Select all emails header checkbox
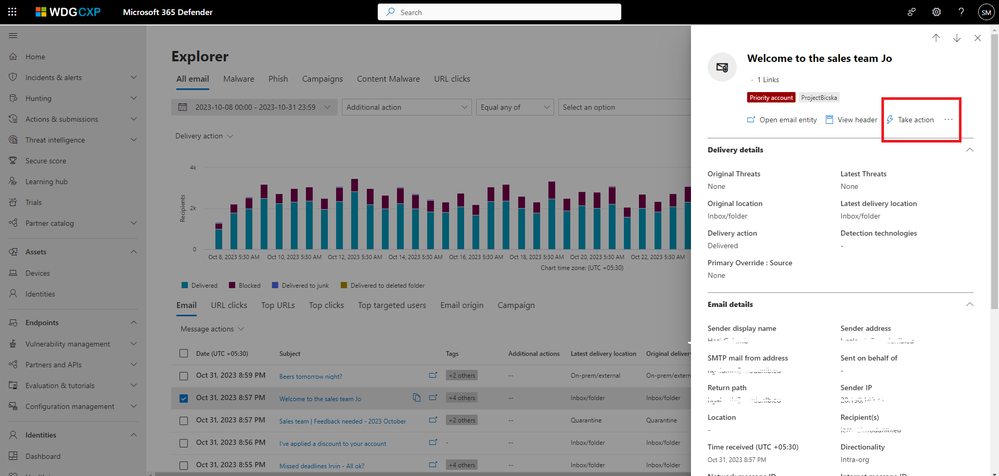 click(x=183, y=353)
